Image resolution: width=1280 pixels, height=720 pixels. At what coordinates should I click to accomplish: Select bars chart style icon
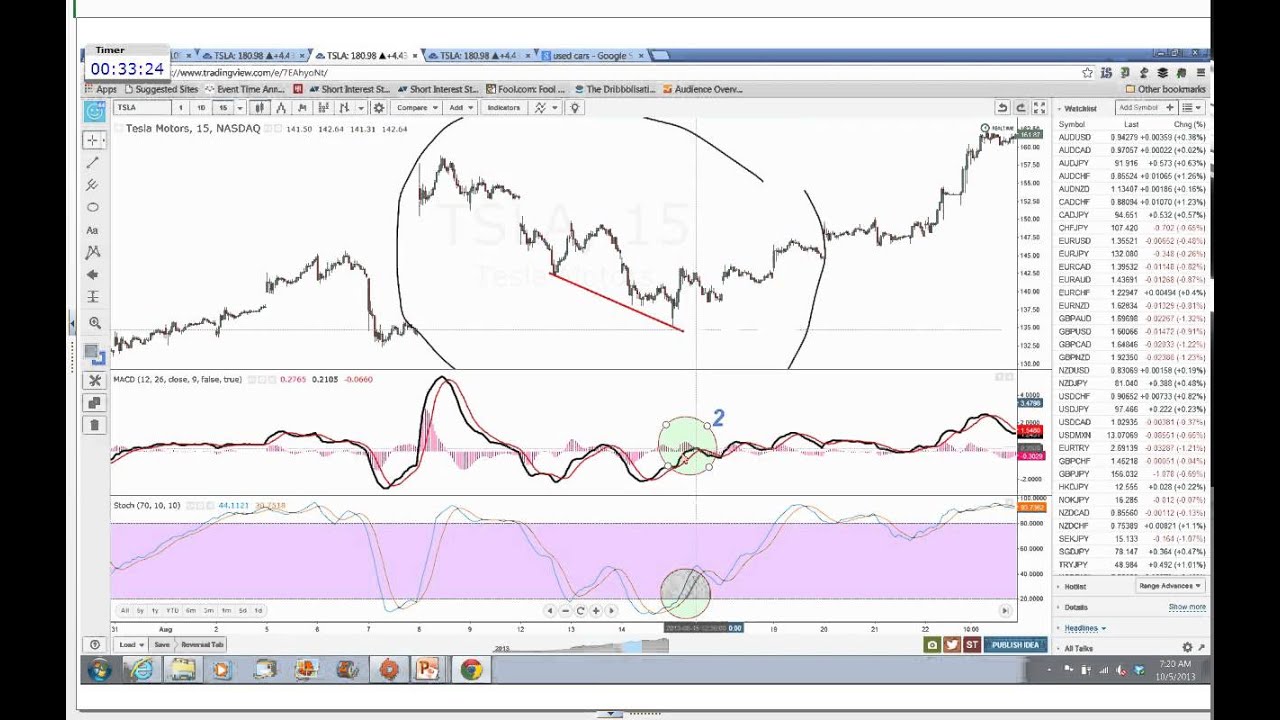[260, 107]
